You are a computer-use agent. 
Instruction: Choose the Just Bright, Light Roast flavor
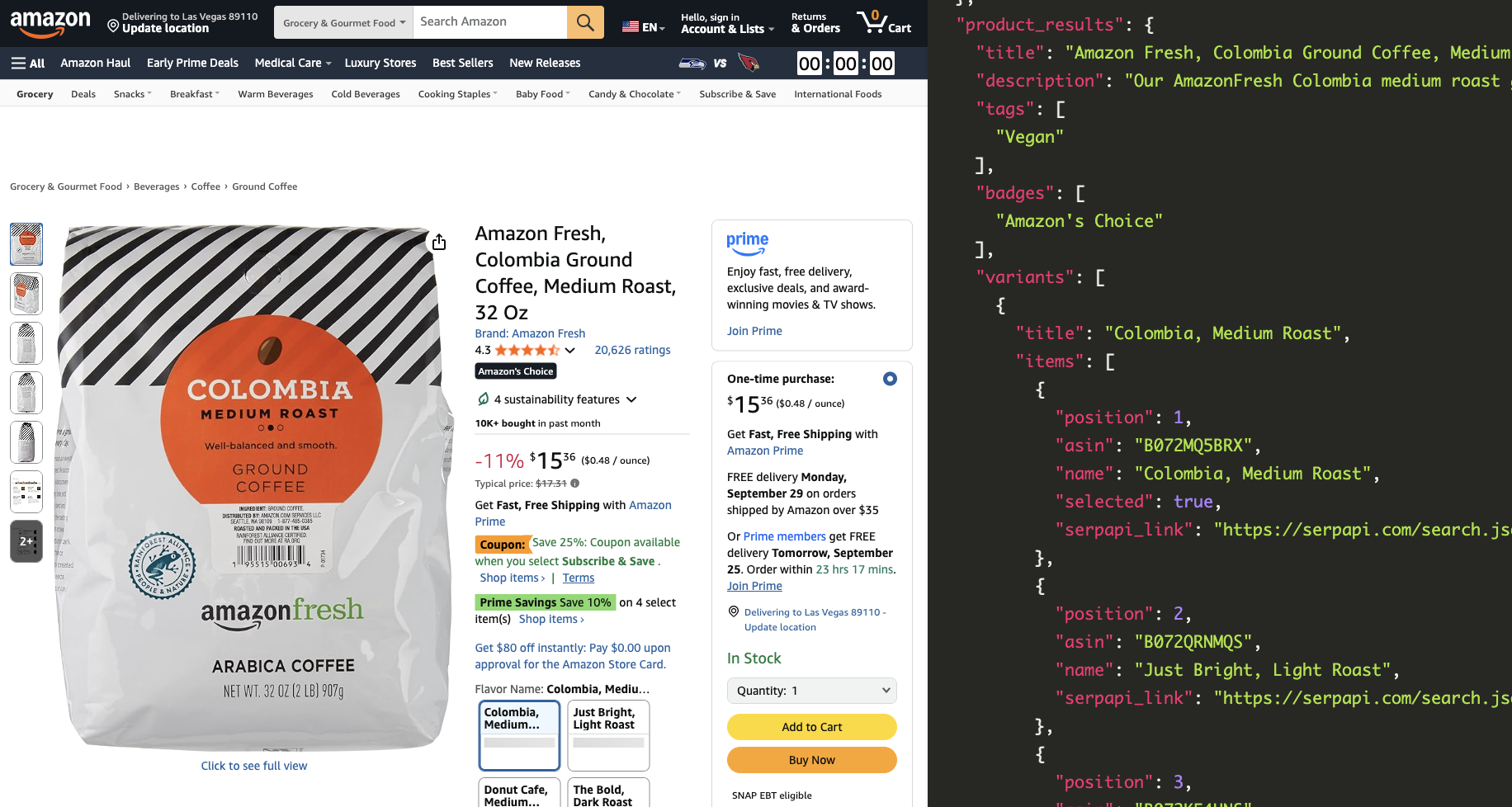(608, 735)
